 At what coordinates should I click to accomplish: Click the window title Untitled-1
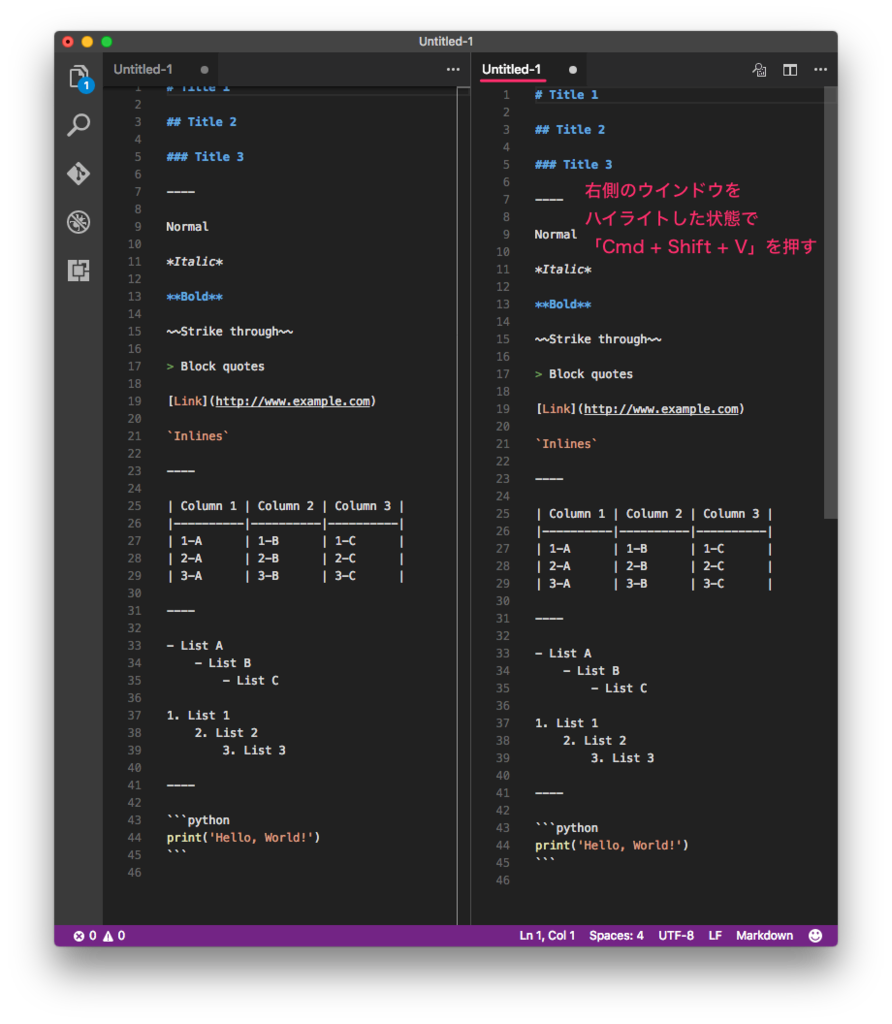tap(446, 41)
